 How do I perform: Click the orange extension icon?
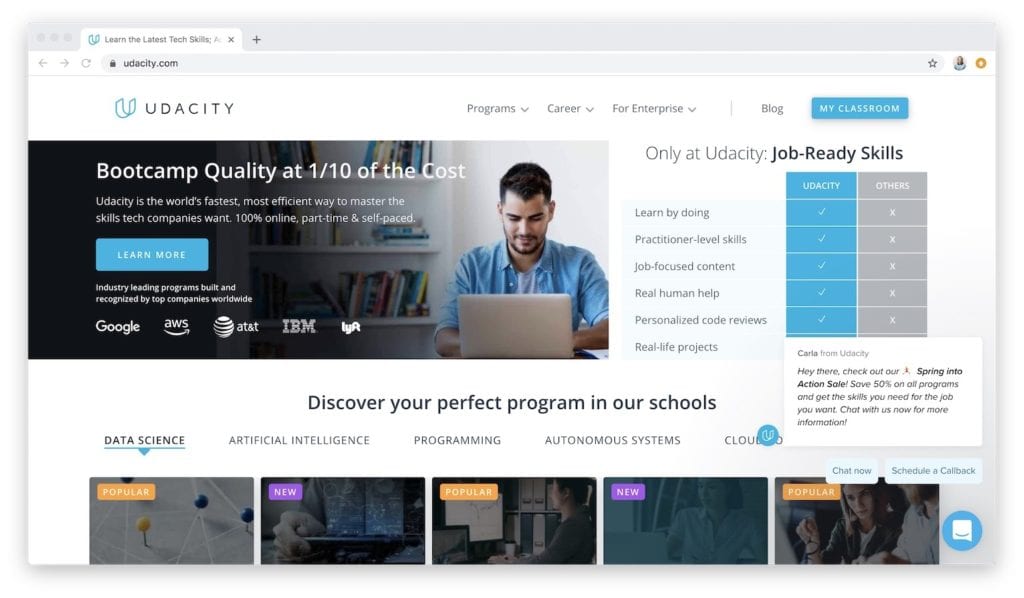[x=980, y=63]
